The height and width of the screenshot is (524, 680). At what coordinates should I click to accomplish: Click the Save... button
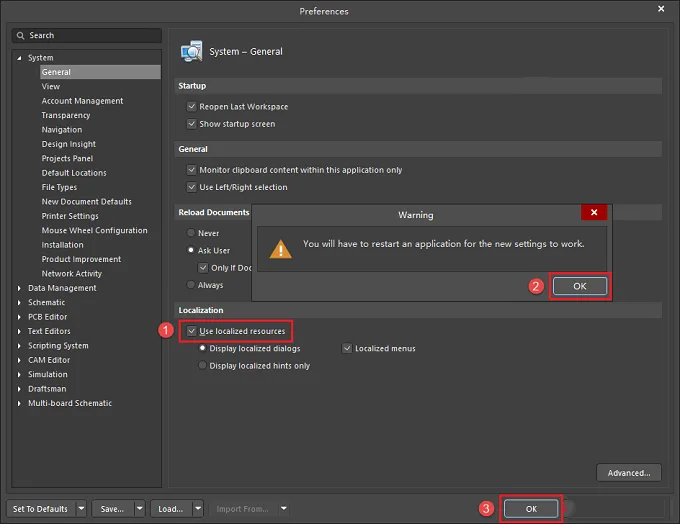[112, 508]
